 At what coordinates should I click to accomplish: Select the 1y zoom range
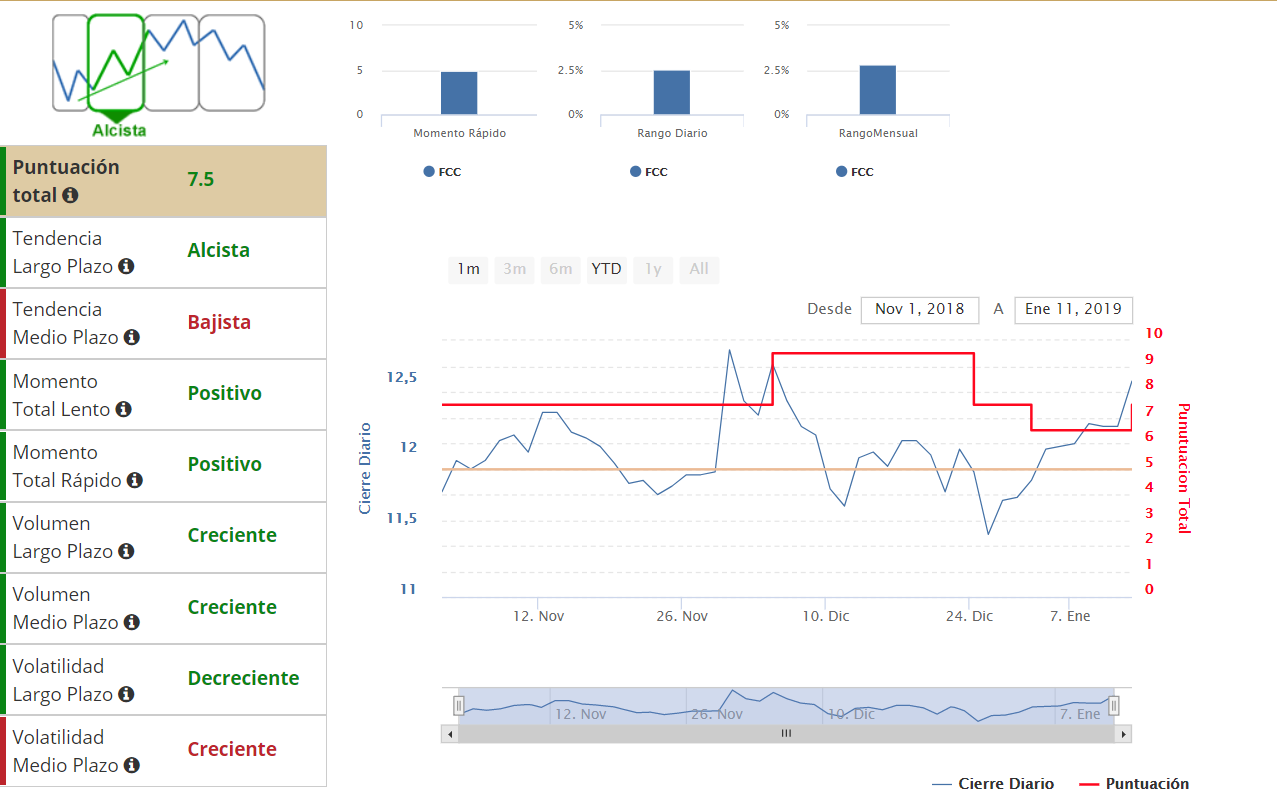click(x=652, y=269)
